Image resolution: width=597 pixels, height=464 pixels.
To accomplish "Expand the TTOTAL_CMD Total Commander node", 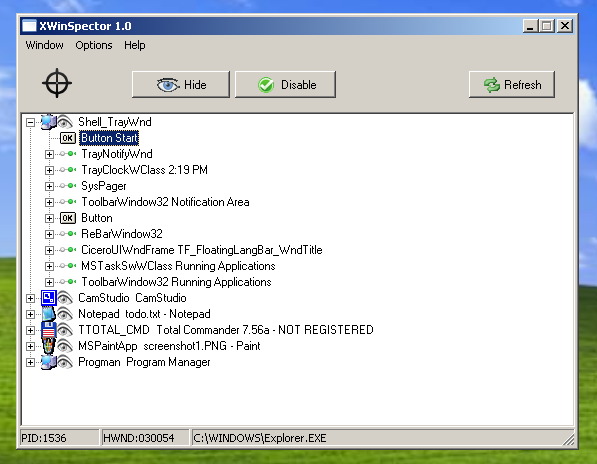I will click(x=30, y=330).
